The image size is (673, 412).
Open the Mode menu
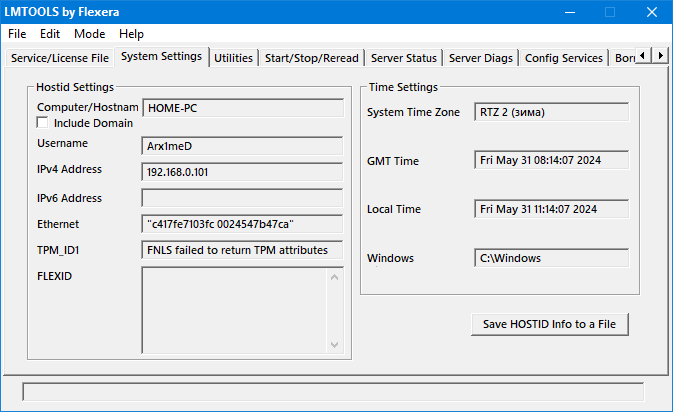point(89,34)
